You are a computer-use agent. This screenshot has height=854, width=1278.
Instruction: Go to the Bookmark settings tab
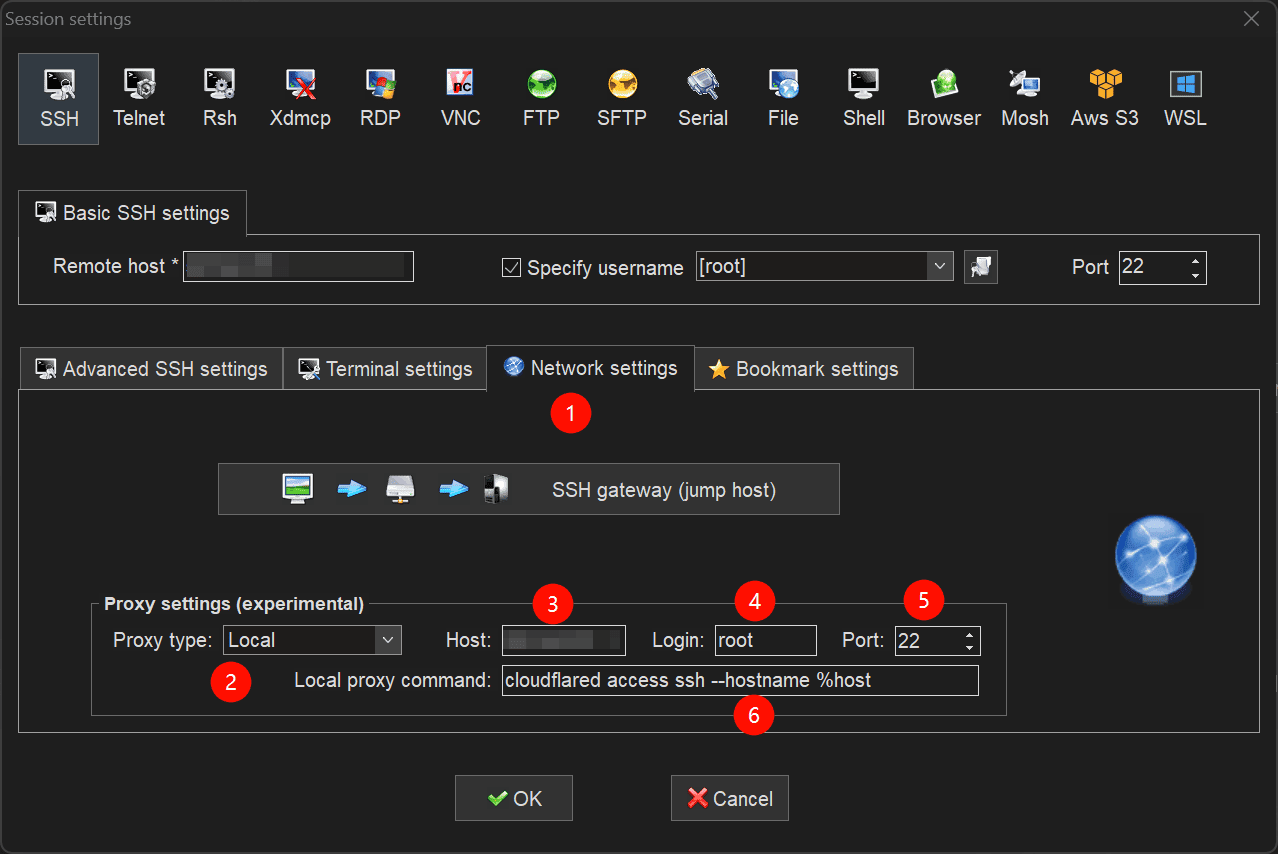pyautogui.click(x=803, y=369)
